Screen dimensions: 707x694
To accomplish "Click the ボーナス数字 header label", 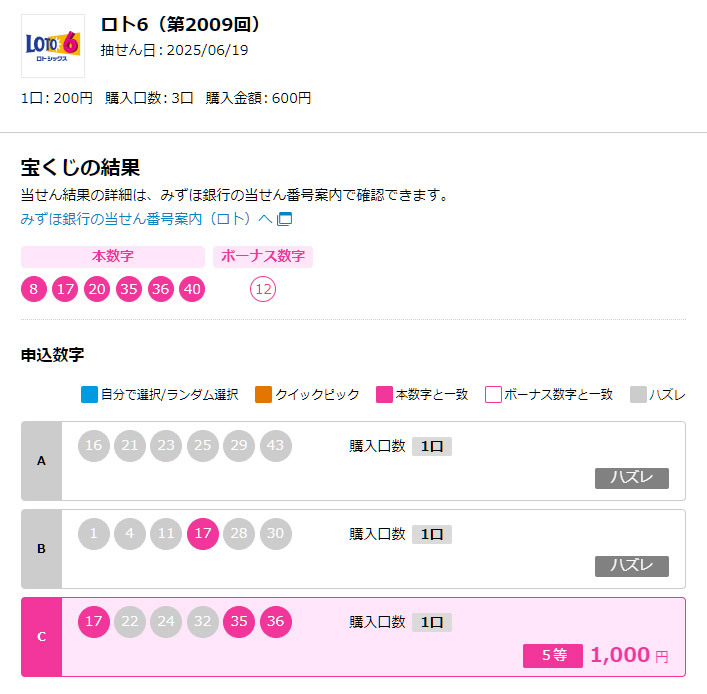I will click(263, 257).
